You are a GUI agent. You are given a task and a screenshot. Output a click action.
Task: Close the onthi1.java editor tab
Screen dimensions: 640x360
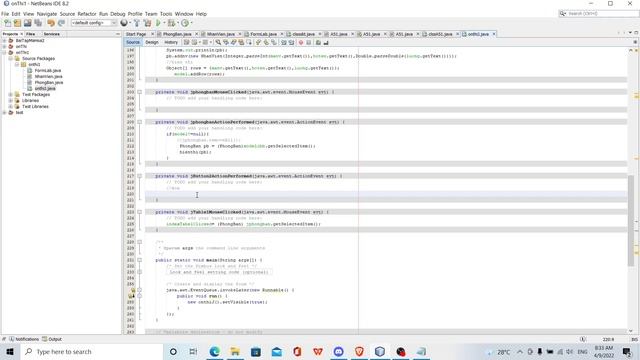[x=494, y=34]
